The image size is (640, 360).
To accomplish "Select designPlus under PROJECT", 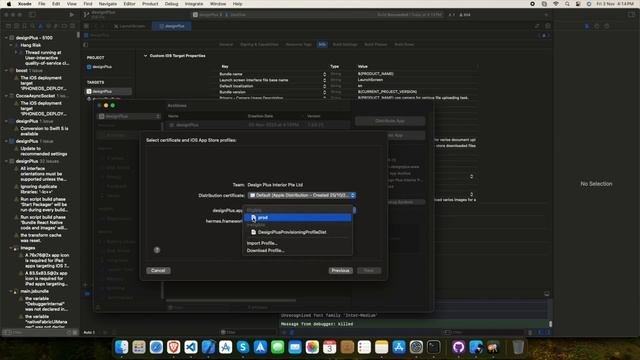I will (102, 67).
